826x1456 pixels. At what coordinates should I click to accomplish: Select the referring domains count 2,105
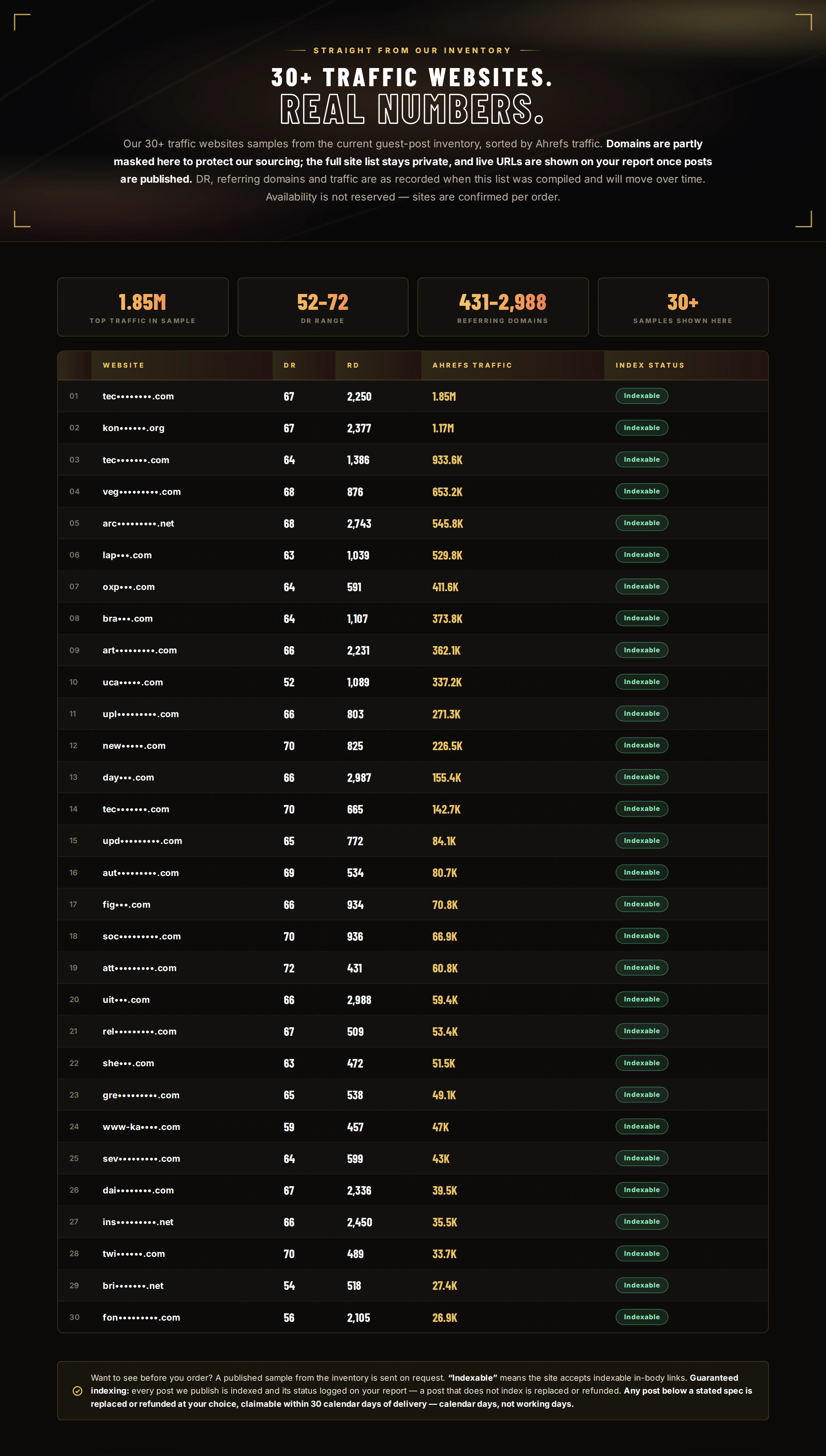[x=358, y=1317]
